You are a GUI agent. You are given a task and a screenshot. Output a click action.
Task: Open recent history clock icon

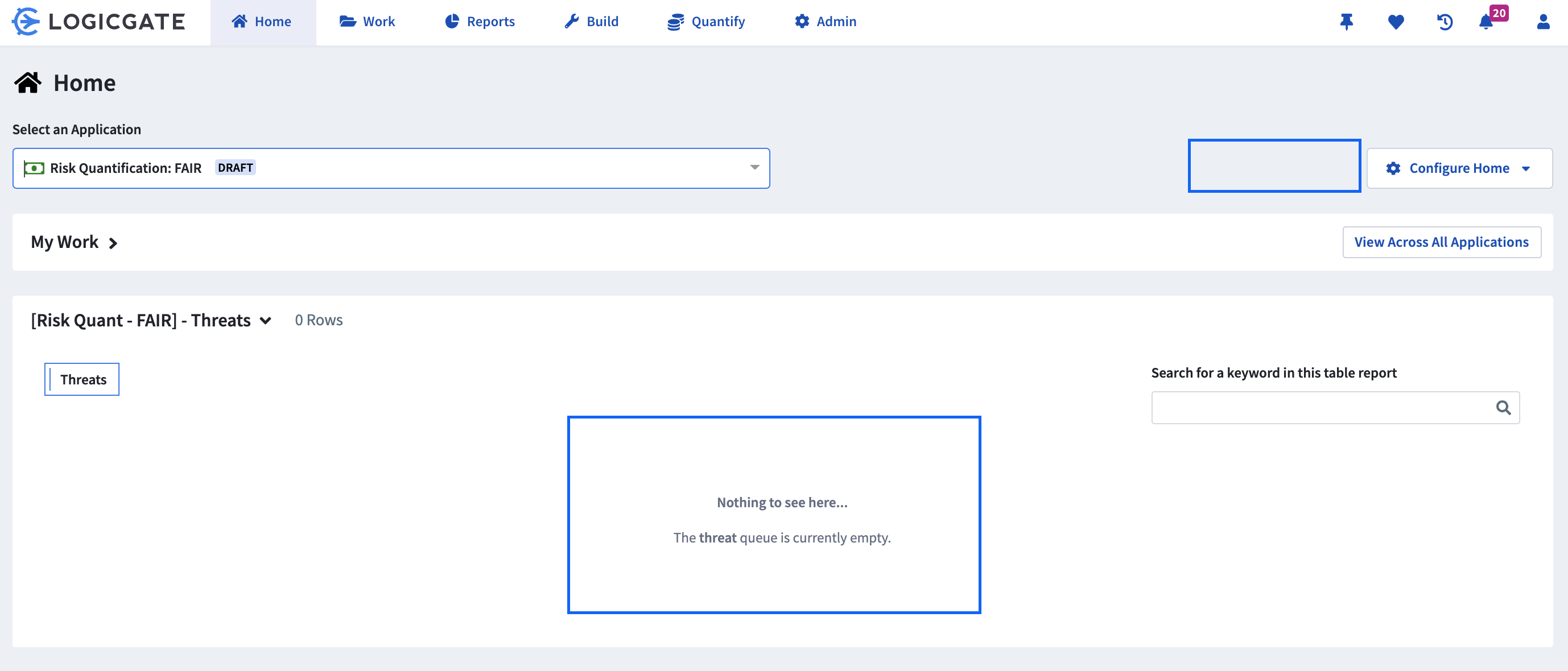pos(1445,22)
